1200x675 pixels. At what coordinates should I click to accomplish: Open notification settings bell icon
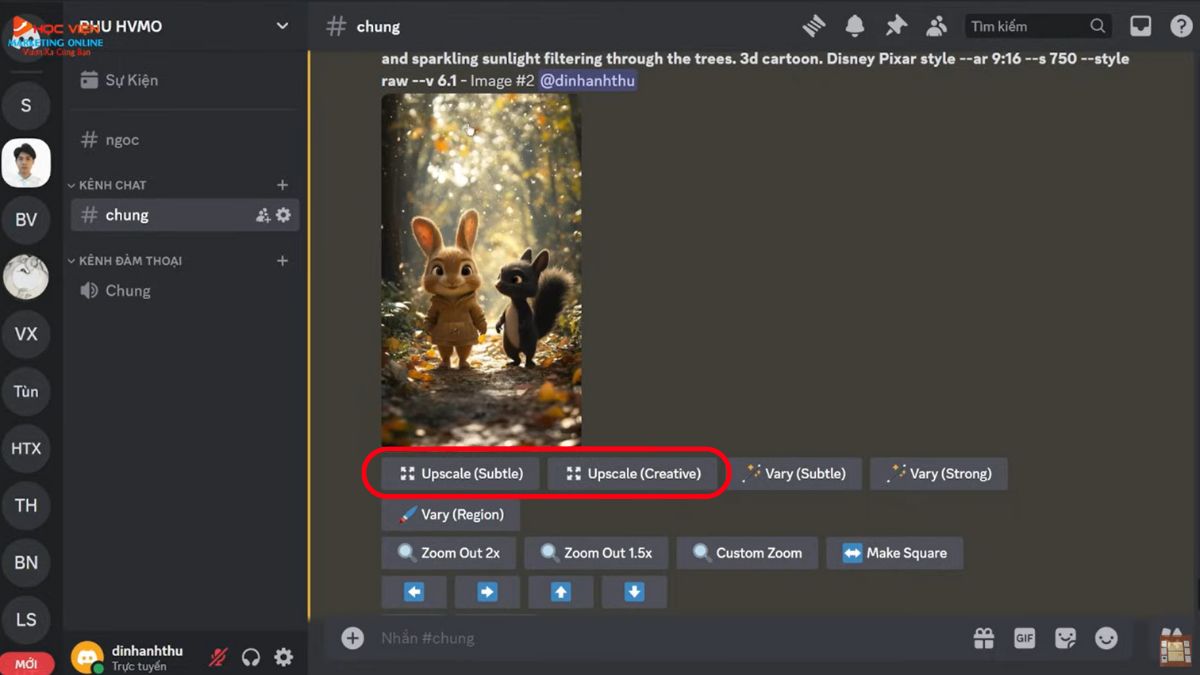point(855,26)
